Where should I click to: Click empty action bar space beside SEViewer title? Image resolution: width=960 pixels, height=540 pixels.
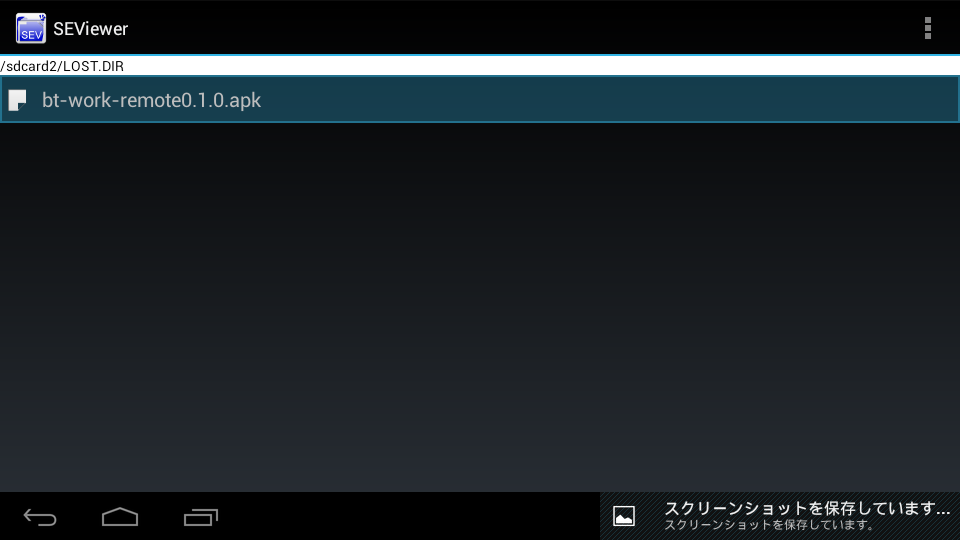(500, 28)
